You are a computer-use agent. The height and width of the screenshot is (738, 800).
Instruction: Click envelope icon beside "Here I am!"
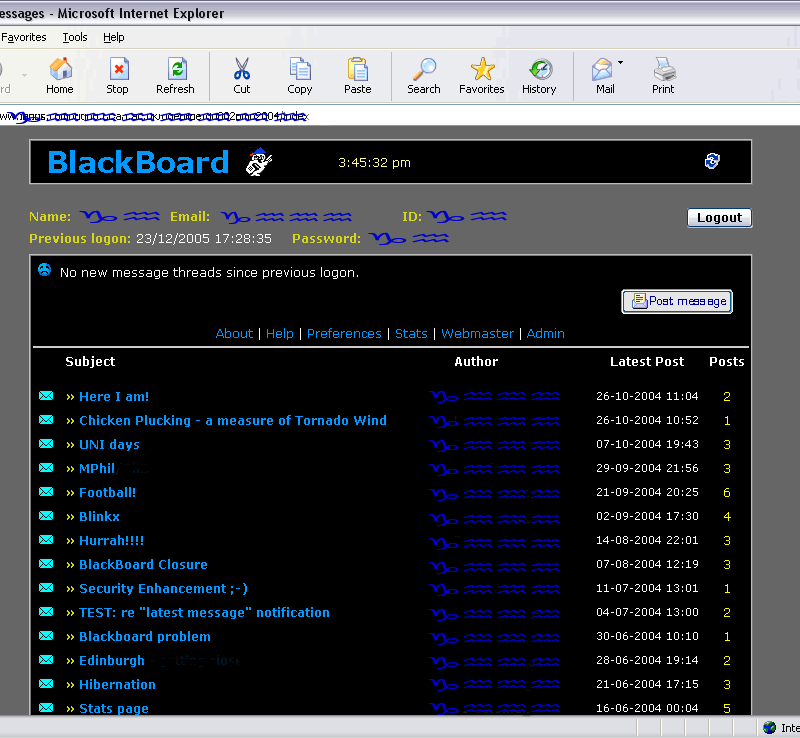46,396
